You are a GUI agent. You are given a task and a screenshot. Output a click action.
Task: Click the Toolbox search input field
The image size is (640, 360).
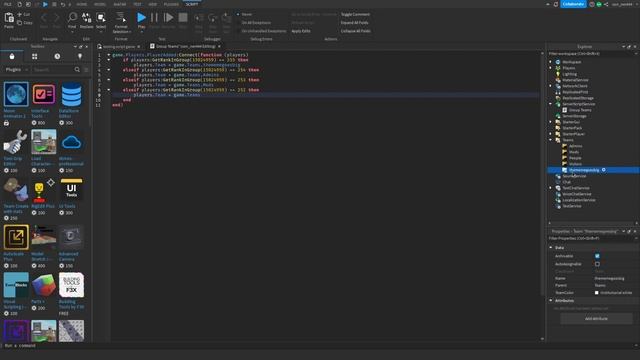tap(52, 70)
